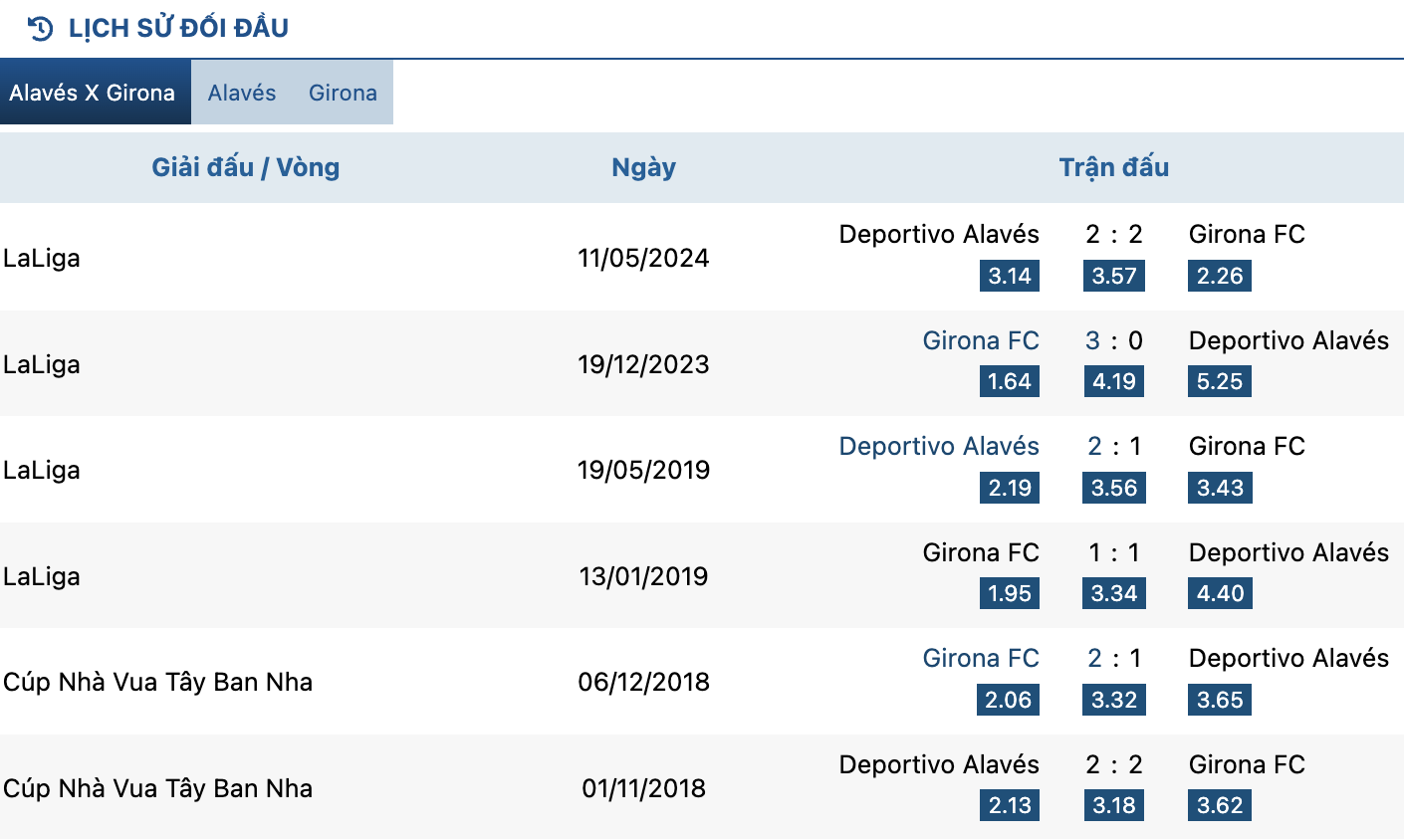1404x840 pixels.
Task: Click the 3 : 0 score
Action: [1114, 340]
